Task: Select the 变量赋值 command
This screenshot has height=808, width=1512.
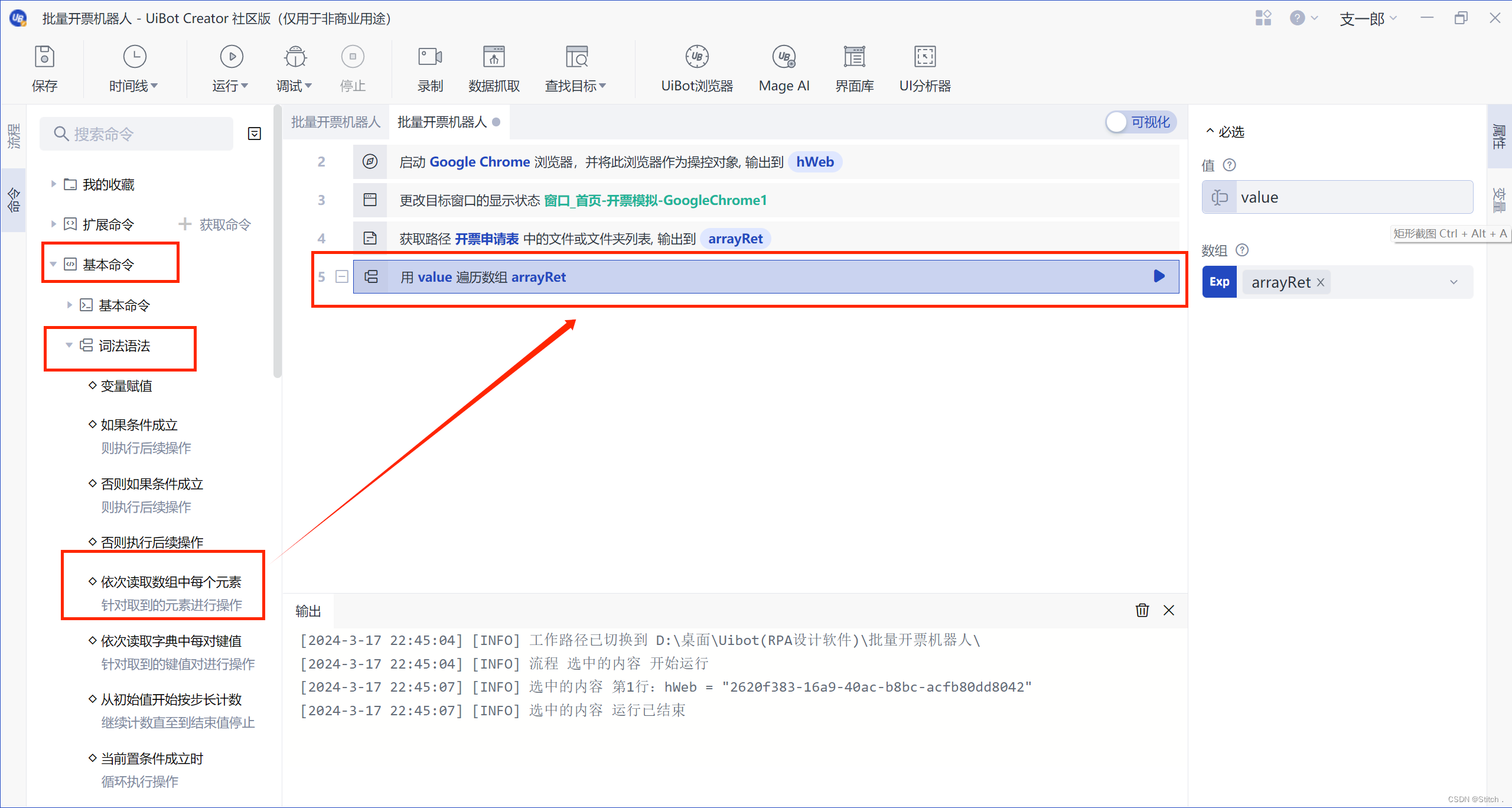Action: 126,386
